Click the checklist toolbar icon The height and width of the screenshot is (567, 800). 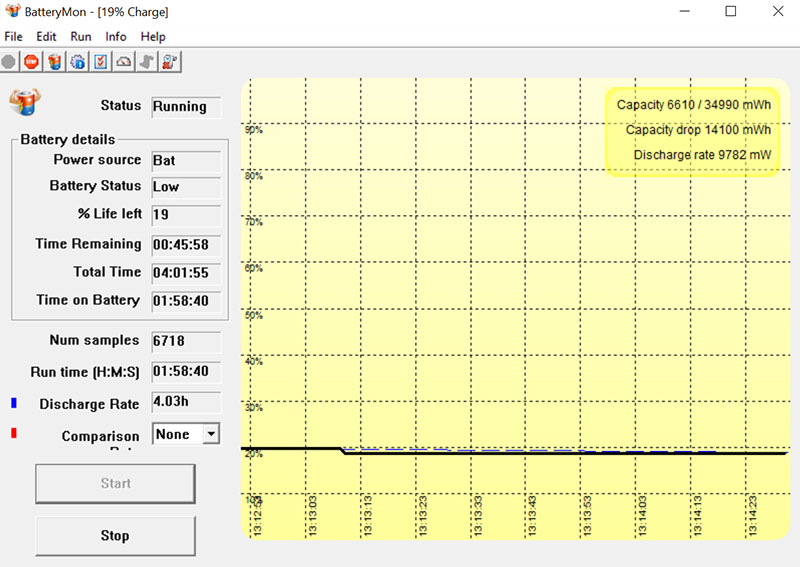pos(100,62)
